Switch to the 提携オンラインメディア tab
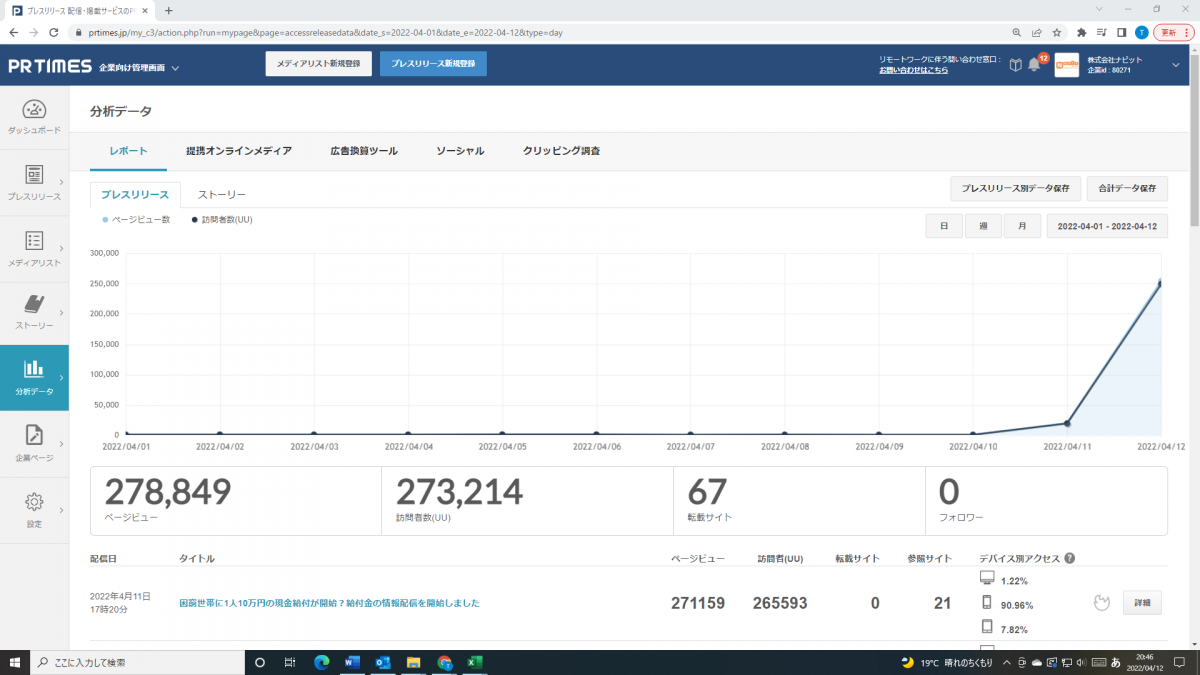This screenshot has height=675, width=1200. click(x=239, y=151)
